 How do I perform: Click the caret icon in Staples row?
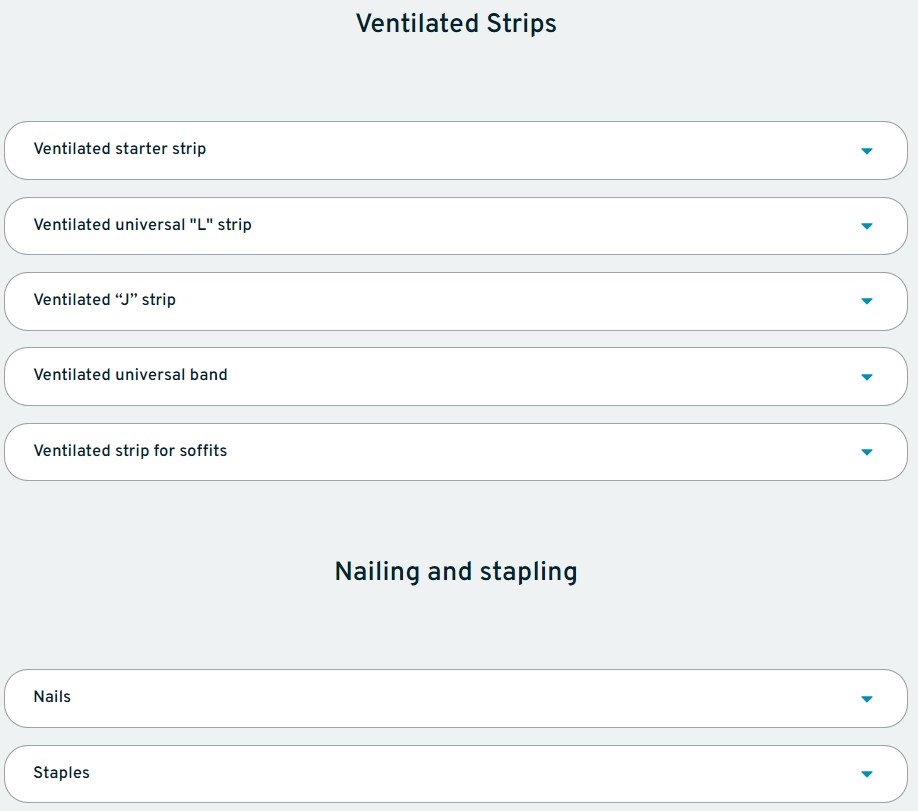[x=866, y=774]
